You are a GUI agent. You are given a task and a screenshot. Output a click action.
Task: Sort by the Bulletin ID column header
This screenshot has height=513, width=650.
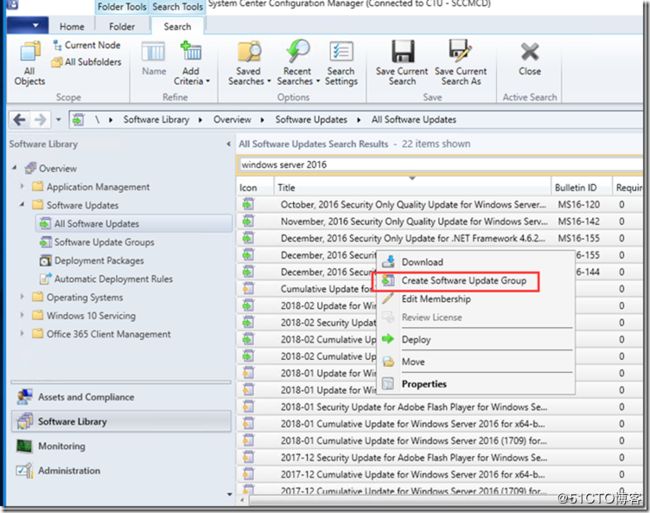pos(582,188)
